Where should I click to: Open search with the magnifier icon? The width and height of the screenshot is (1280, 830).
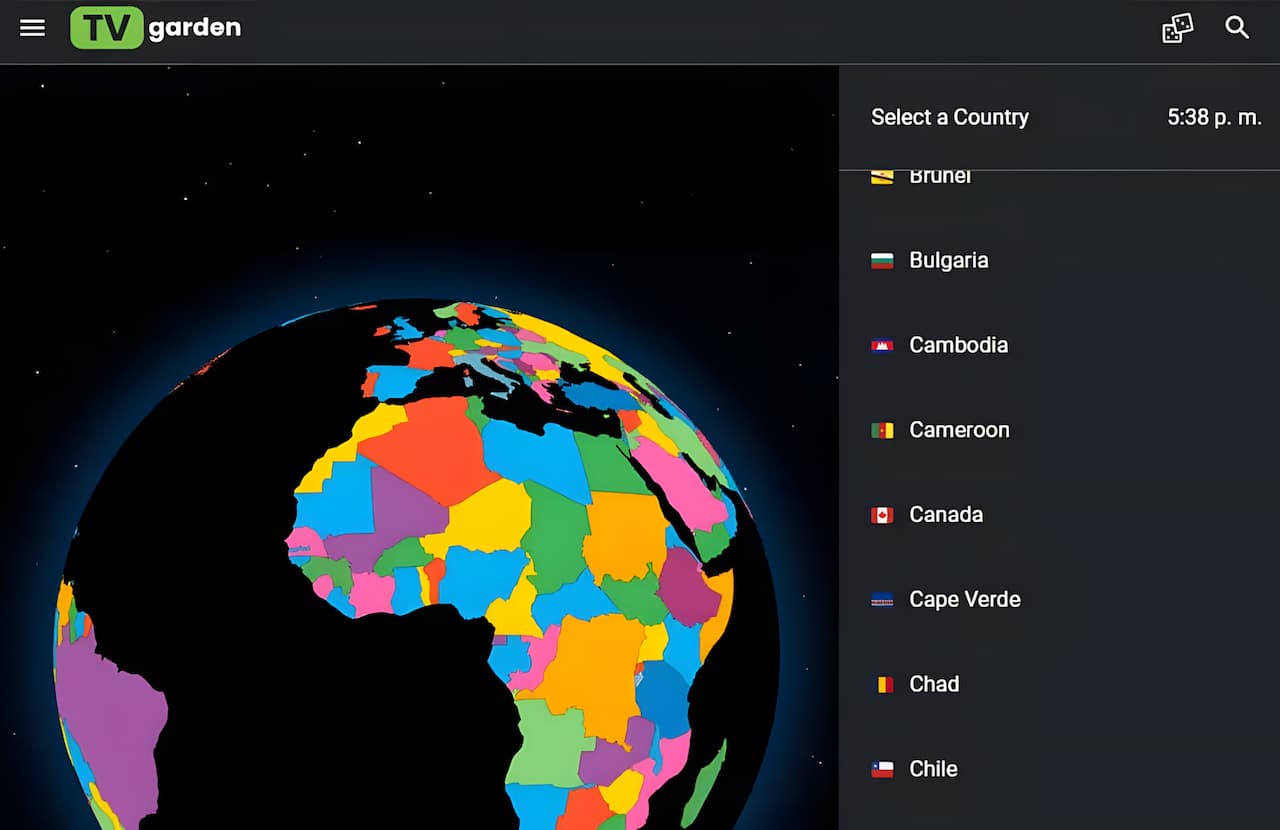point(1237,28)
